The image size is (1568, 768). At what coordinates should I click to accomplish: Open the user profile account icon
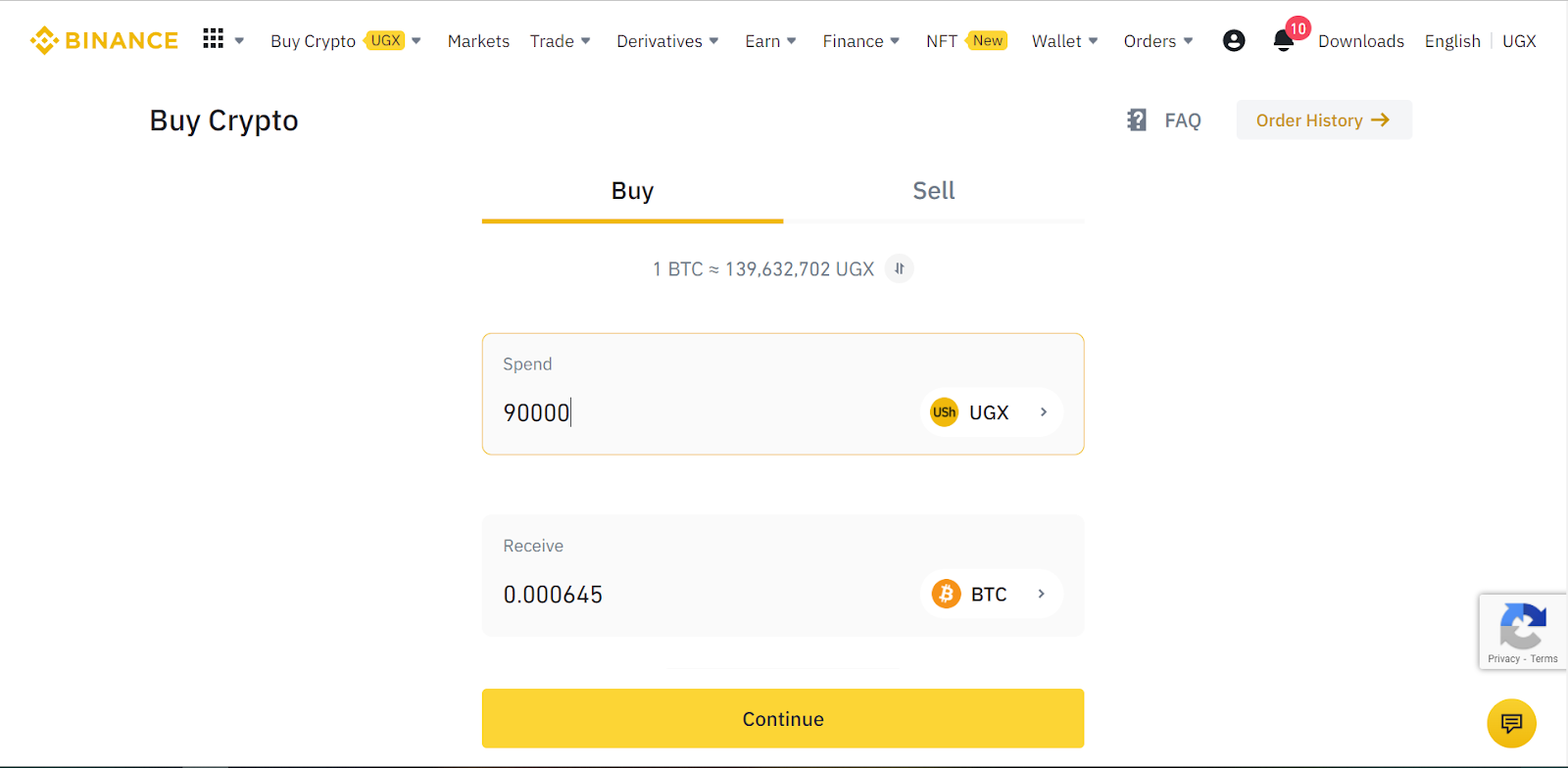coord(1234,40)
